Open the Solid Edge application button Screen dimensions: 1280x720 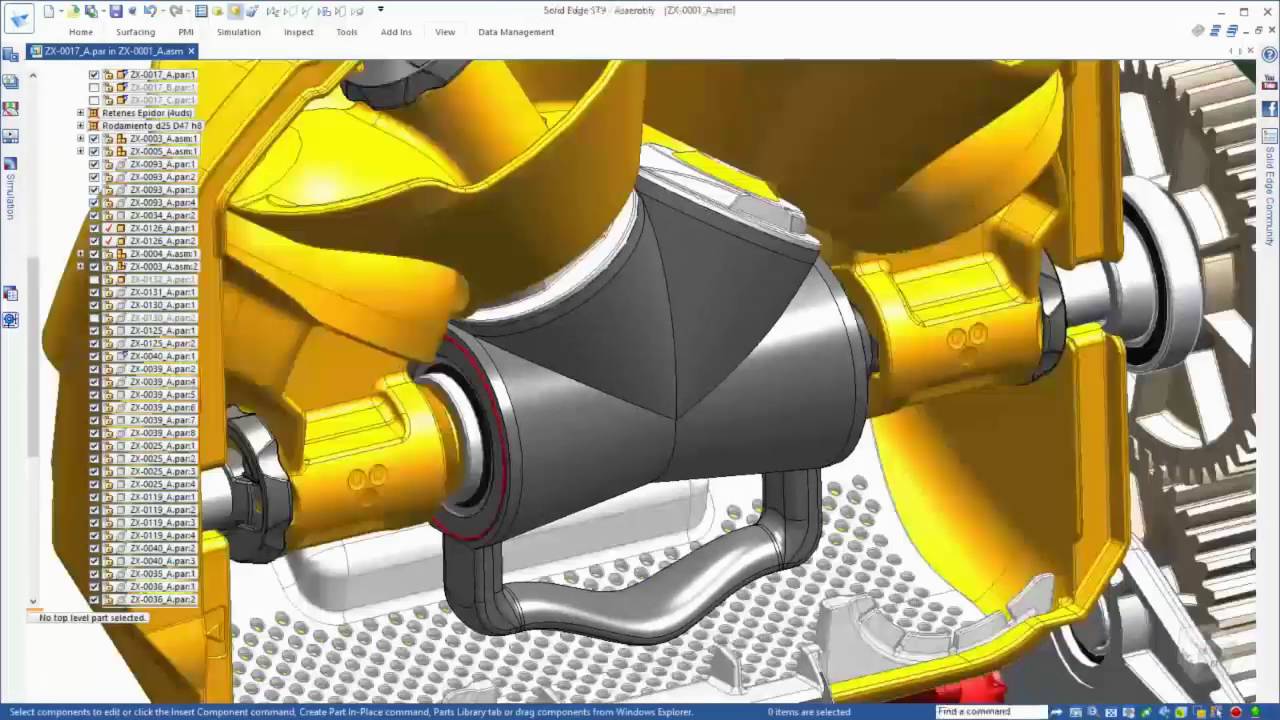[x=19, y=19]
